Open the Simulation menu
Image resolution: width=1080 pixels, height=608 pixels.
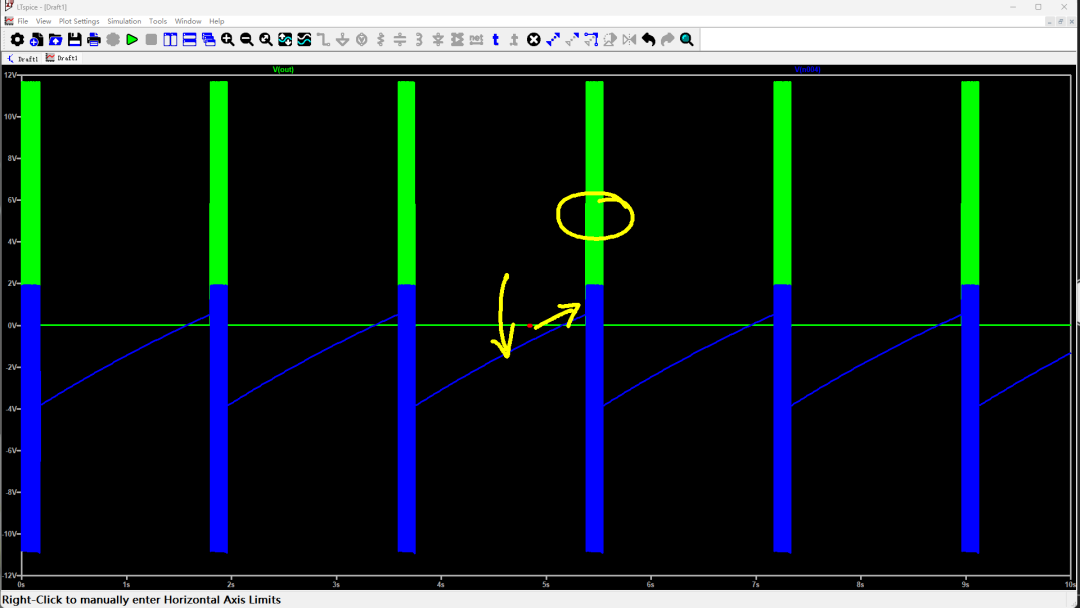(124, 21)
